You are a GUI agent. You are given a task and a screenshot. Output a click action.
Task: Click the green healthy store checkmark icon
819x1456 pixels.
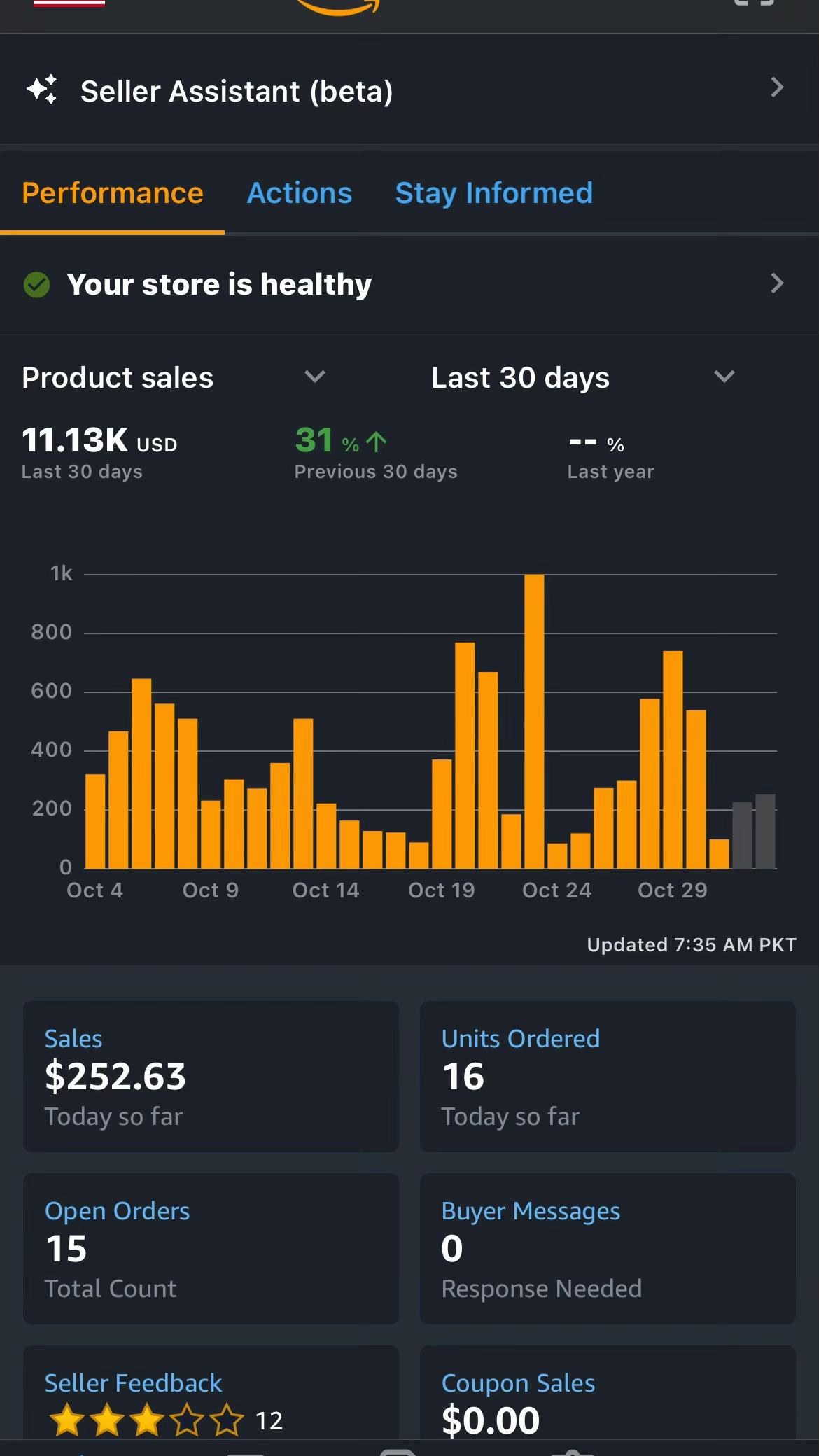pos(36,285)
